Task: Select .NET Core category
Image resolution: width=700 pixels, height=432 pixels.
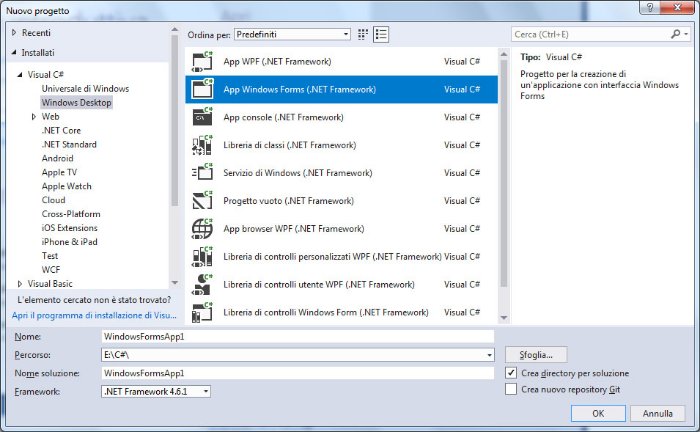Action: point(61,130)
